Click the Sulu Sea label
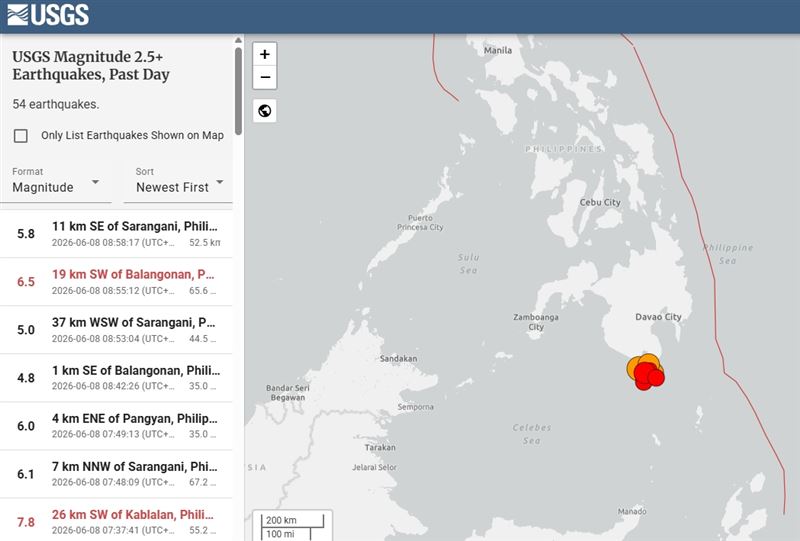 pos(468,263)
